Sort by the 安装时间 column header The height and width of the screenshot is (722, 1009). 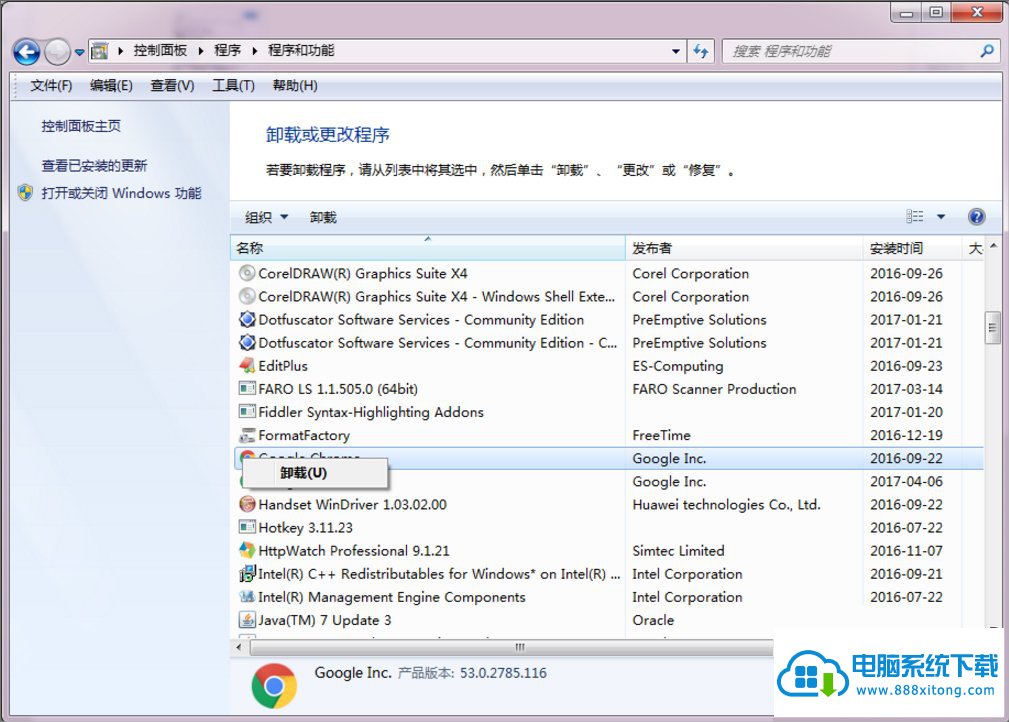(x=912, y=248)
